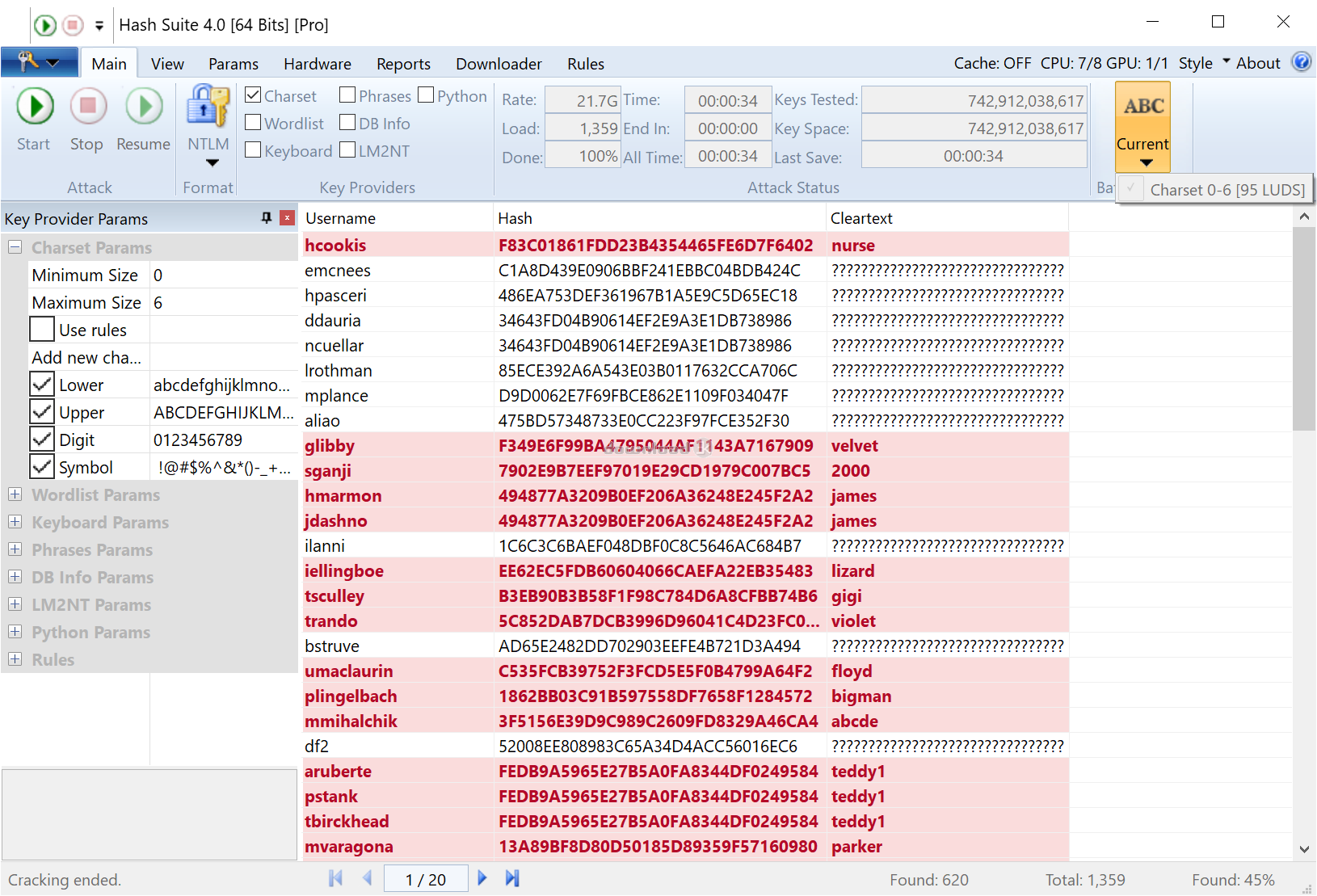Uncheck the Symbol charset checkbox
The height and width of the screenshot is (896, 1317).
(x=42, y=467)
